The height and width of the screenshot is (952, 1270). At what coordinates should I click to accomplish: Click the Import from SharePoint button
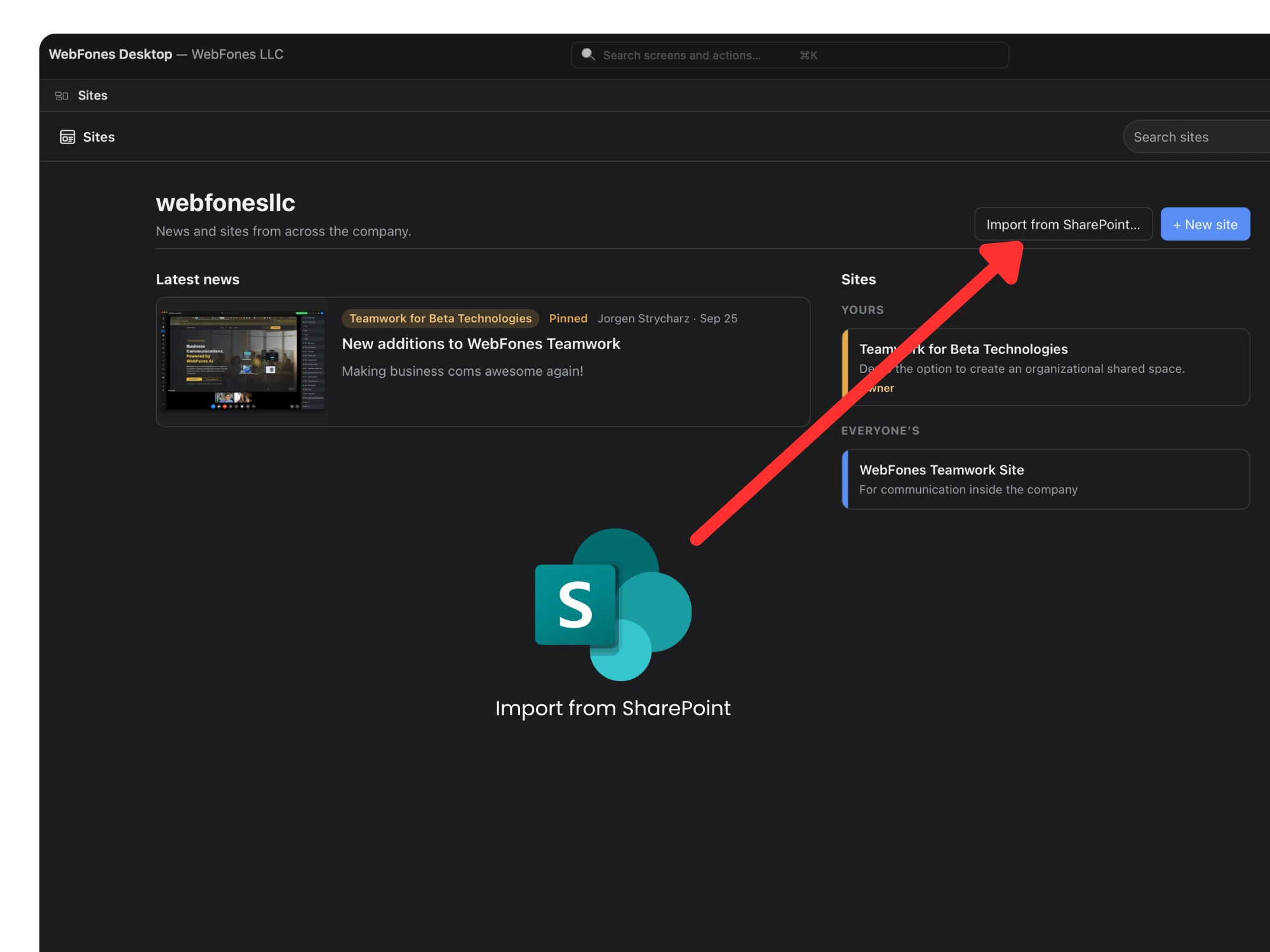click(1063, 224)
